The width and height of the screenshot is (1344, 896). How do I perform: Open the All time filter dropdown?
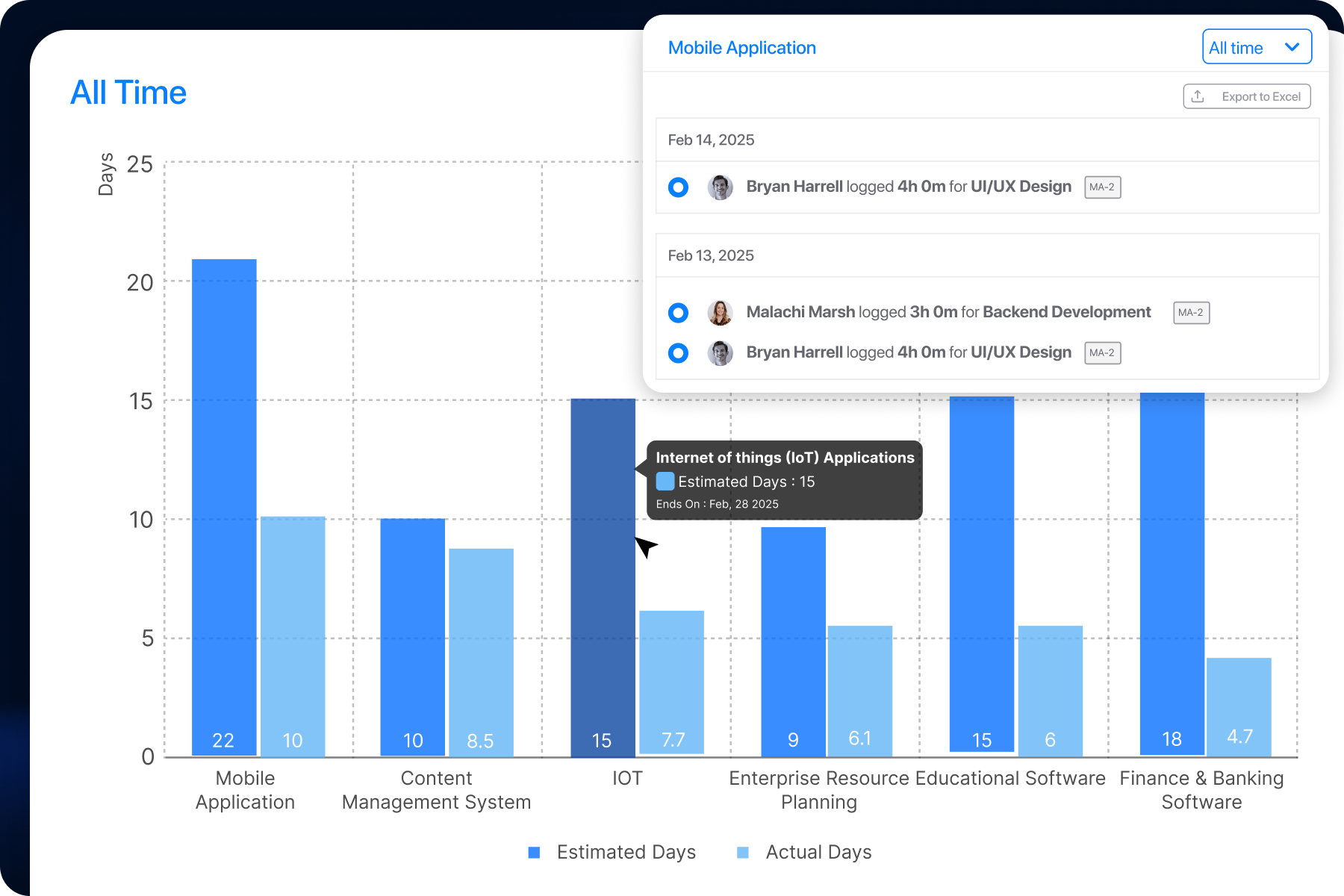(1257, 46)
